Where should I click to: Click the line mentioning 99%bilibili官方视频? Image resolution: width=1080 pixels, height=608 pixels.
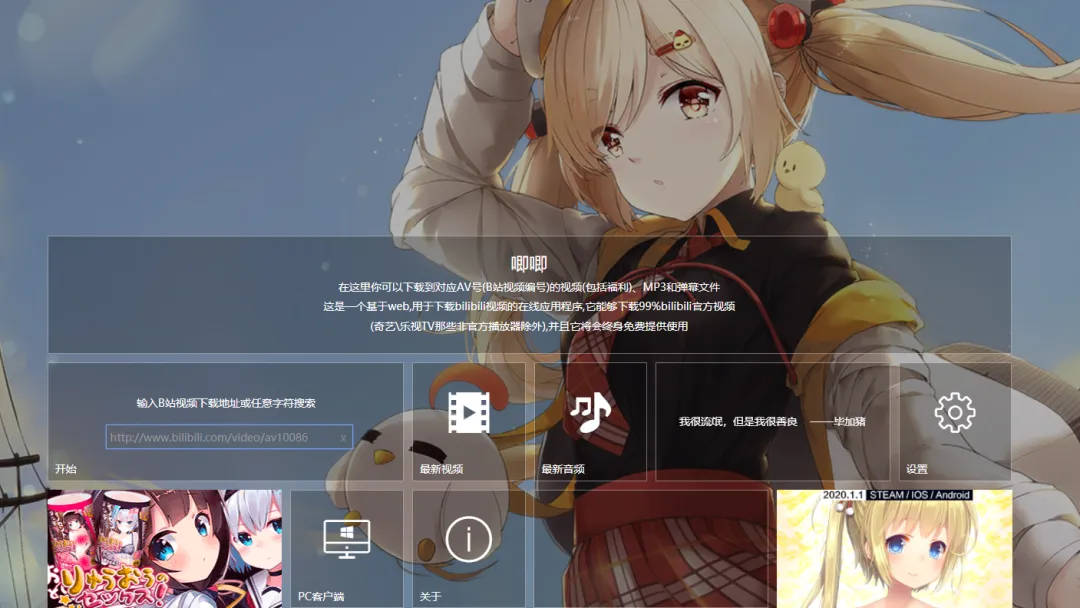[529, 306]
